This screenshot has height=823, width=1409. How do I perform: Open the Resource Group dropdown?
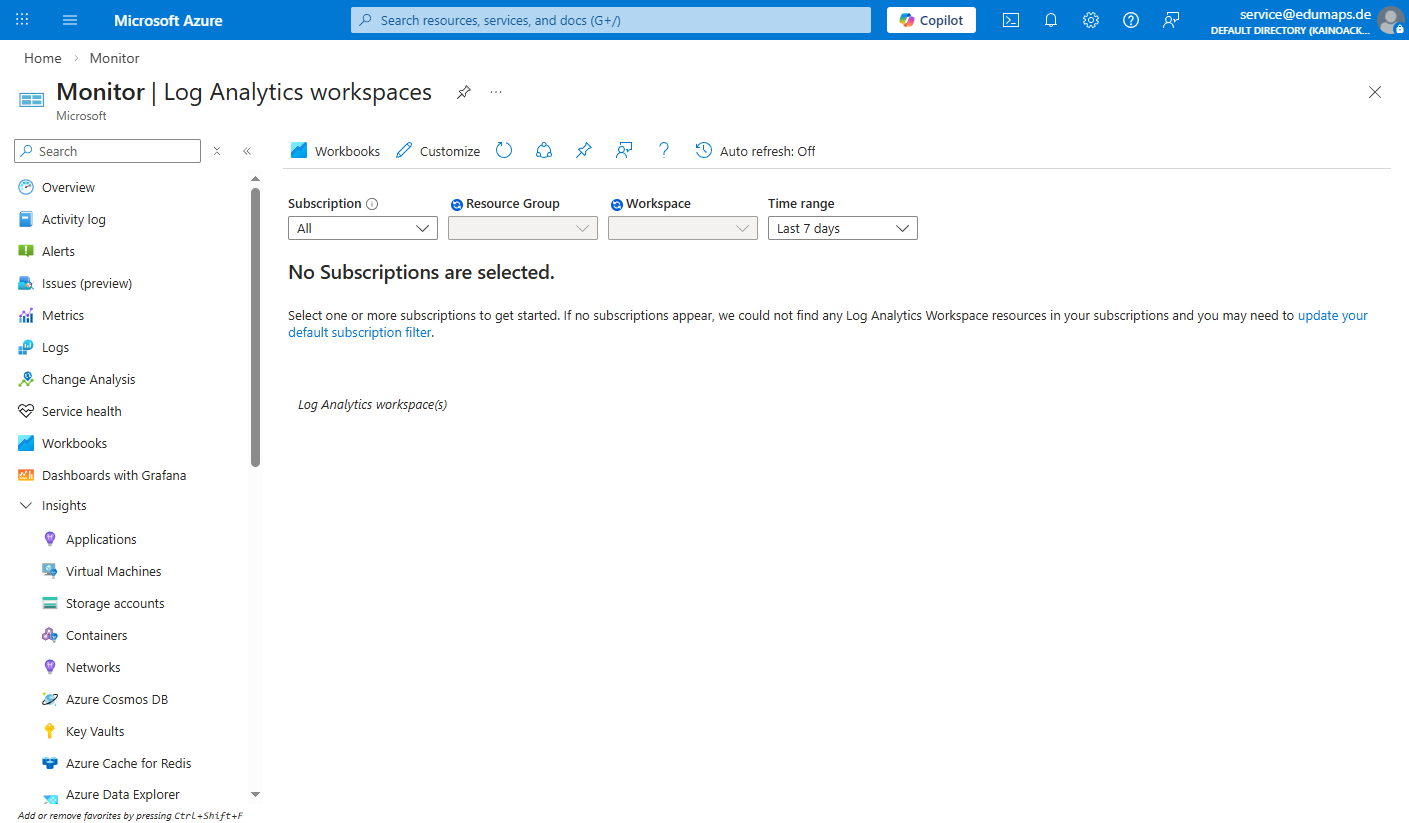click(523, 228)
